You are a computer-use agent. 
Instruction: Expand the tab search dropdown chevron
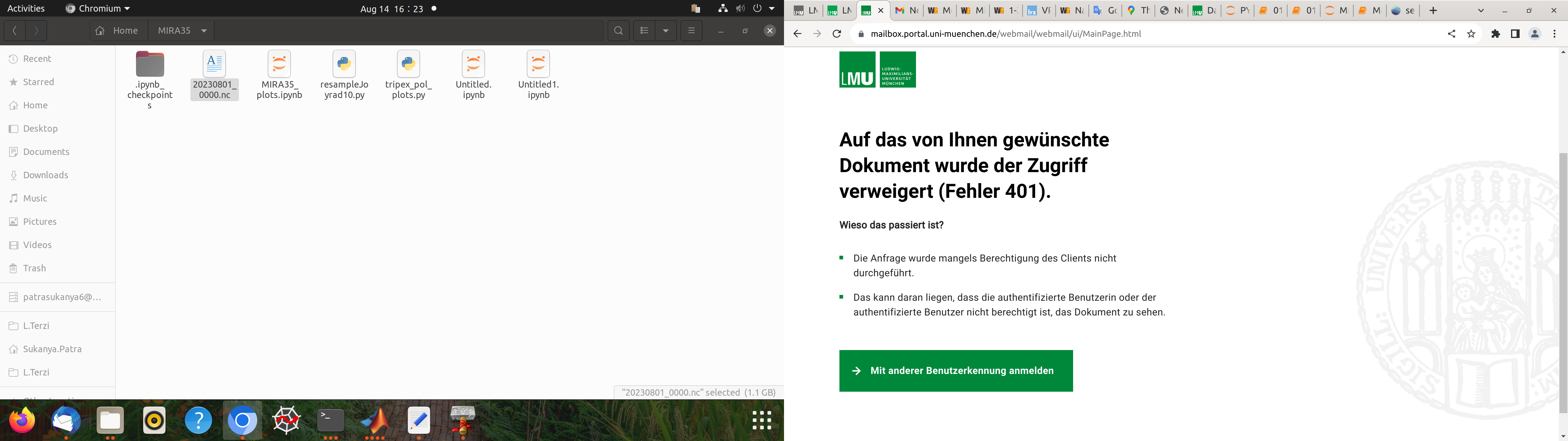coord(1481,10)
